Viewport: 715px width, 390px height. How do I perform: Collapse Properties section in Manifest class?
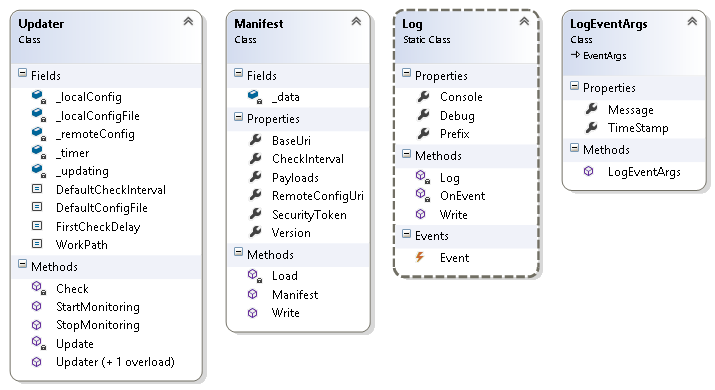238,117
